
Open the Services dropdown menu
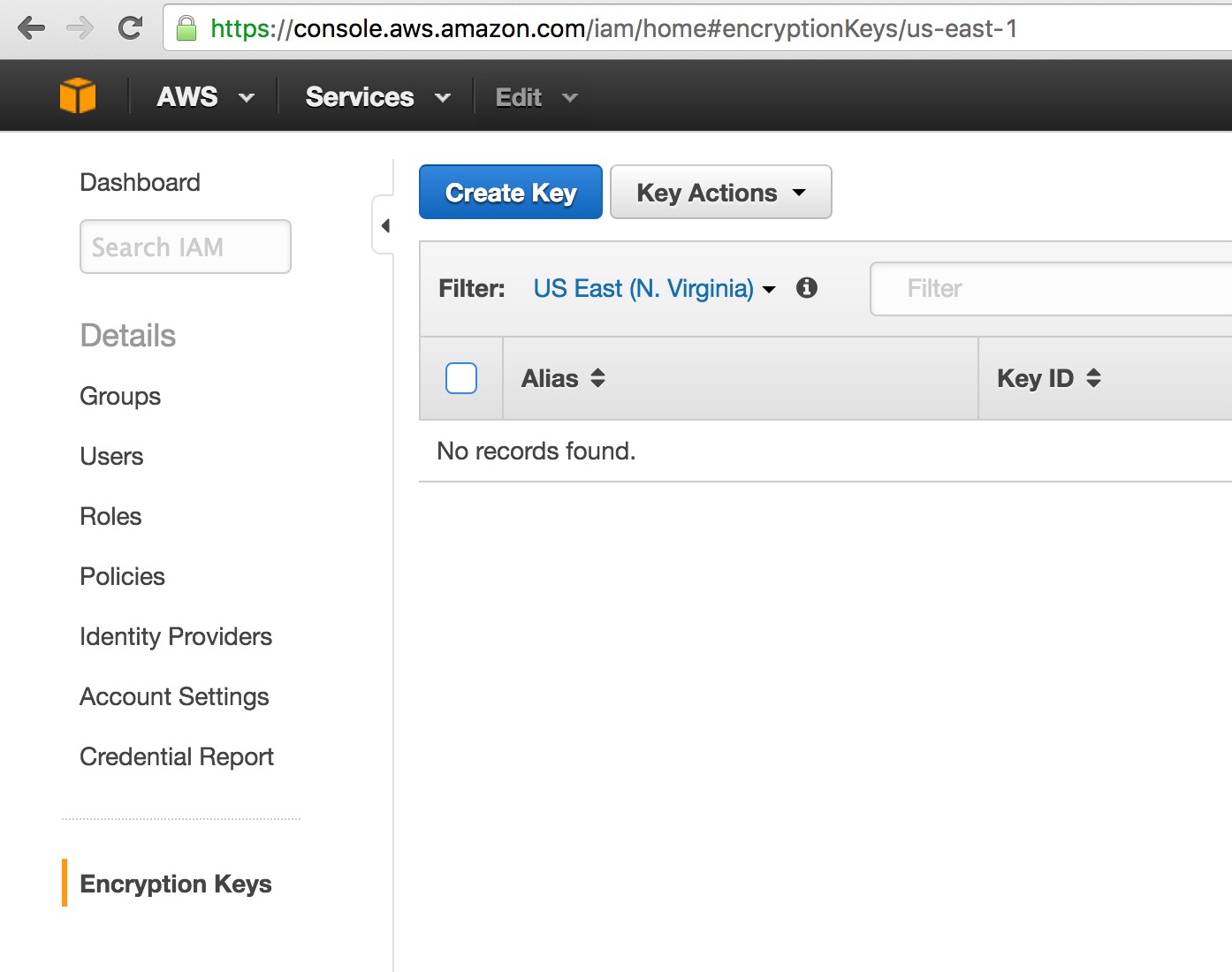point(378,96)
